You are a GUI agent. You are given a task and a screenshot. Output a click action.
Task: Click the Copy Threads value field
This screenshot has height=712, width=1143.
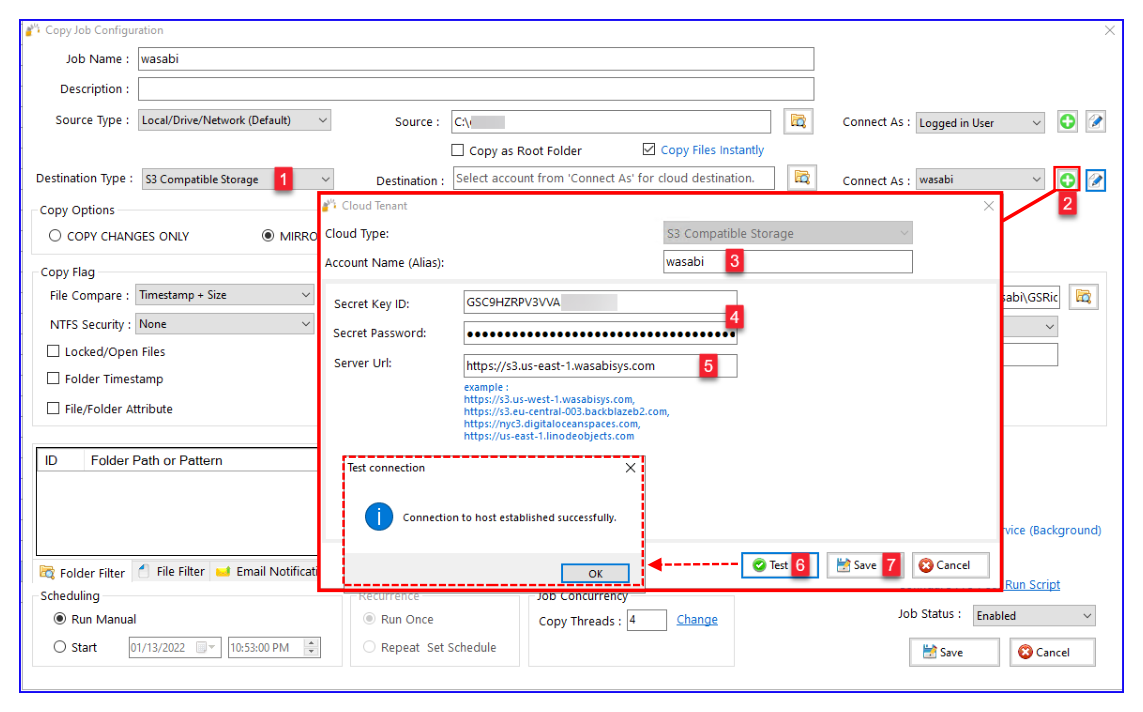(x=647, y=620)
